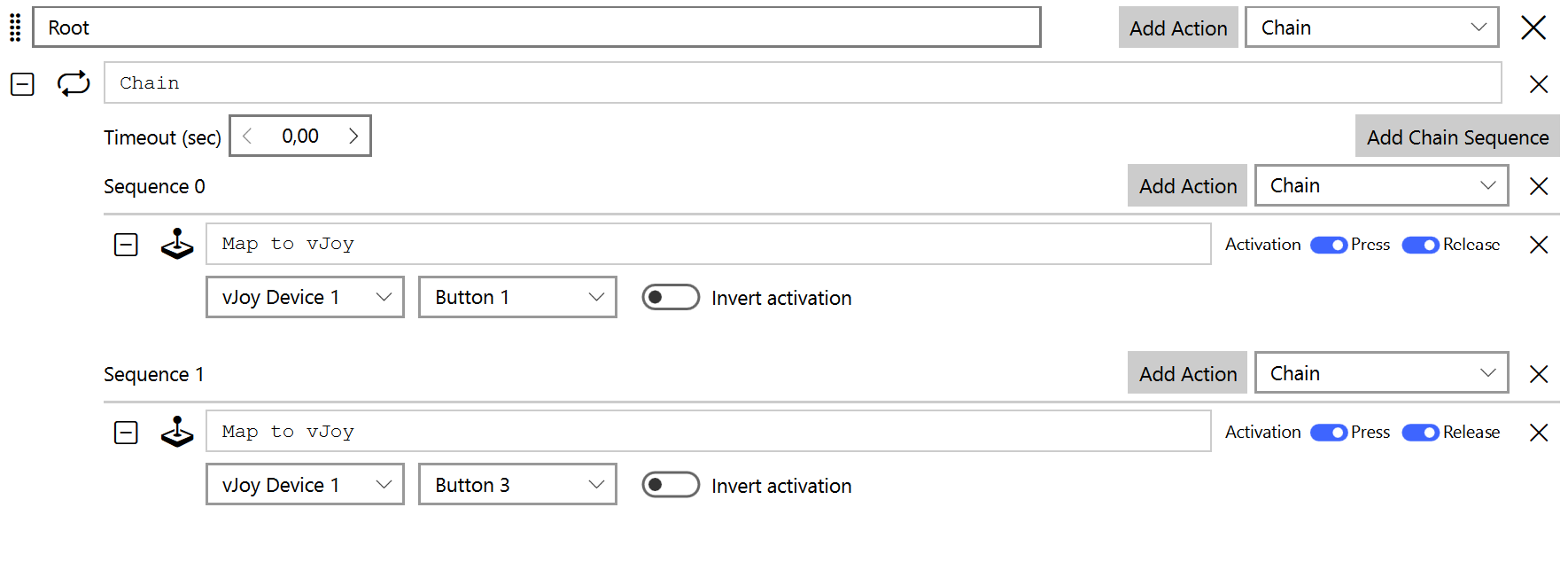Increase the Timeout value with right arrow
The image size is (1568, 570).
(353, 136)
